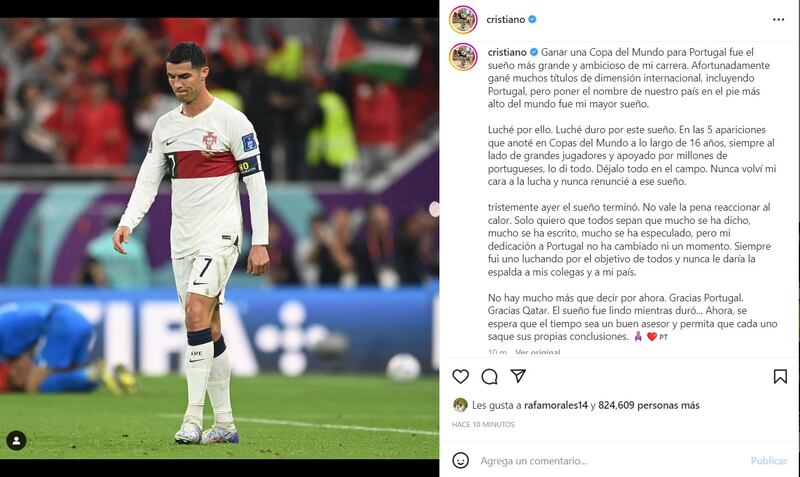Click the small liker avatar near Les gusta
This screenshot has height=477, width=800.
click(460, 405)
